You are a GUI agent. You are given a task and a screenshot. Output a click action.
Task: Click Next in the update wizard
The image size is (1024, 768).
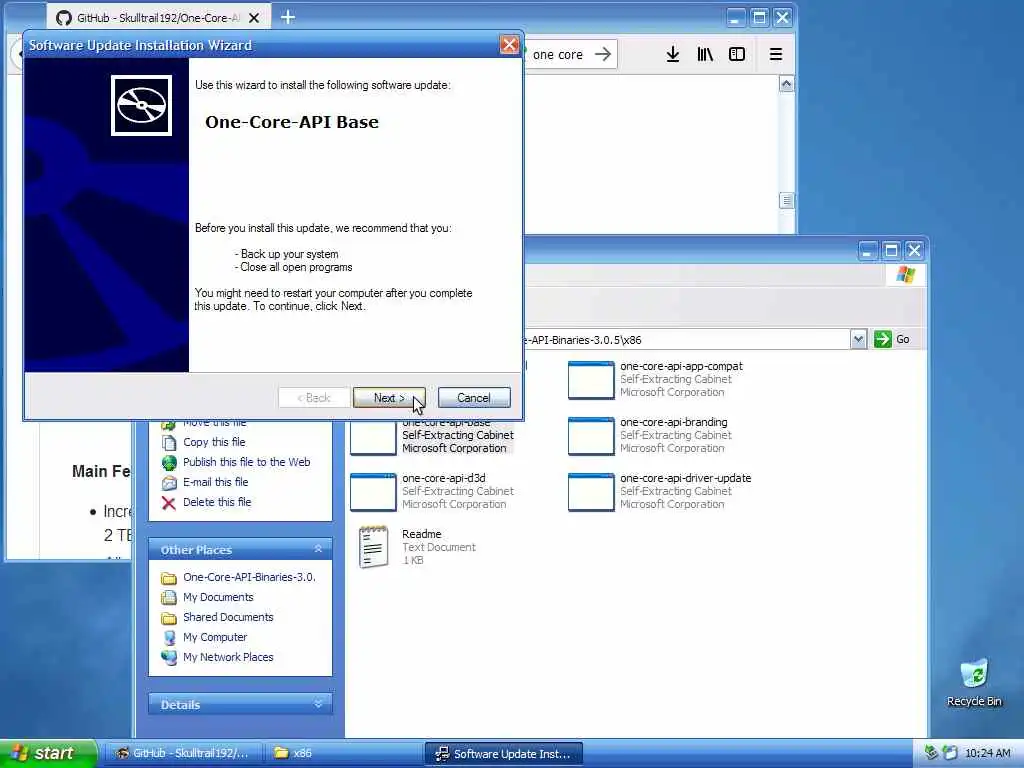click(x=389, y=398)
